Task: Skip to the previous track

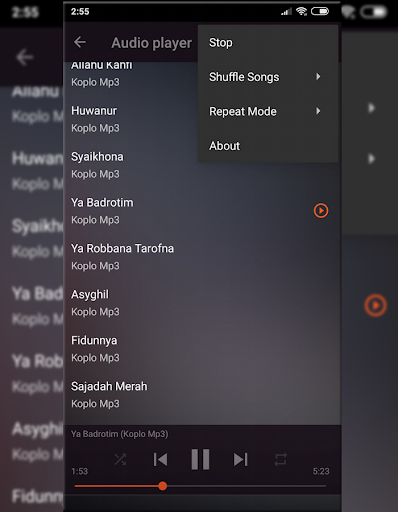Action: [160, 459]
